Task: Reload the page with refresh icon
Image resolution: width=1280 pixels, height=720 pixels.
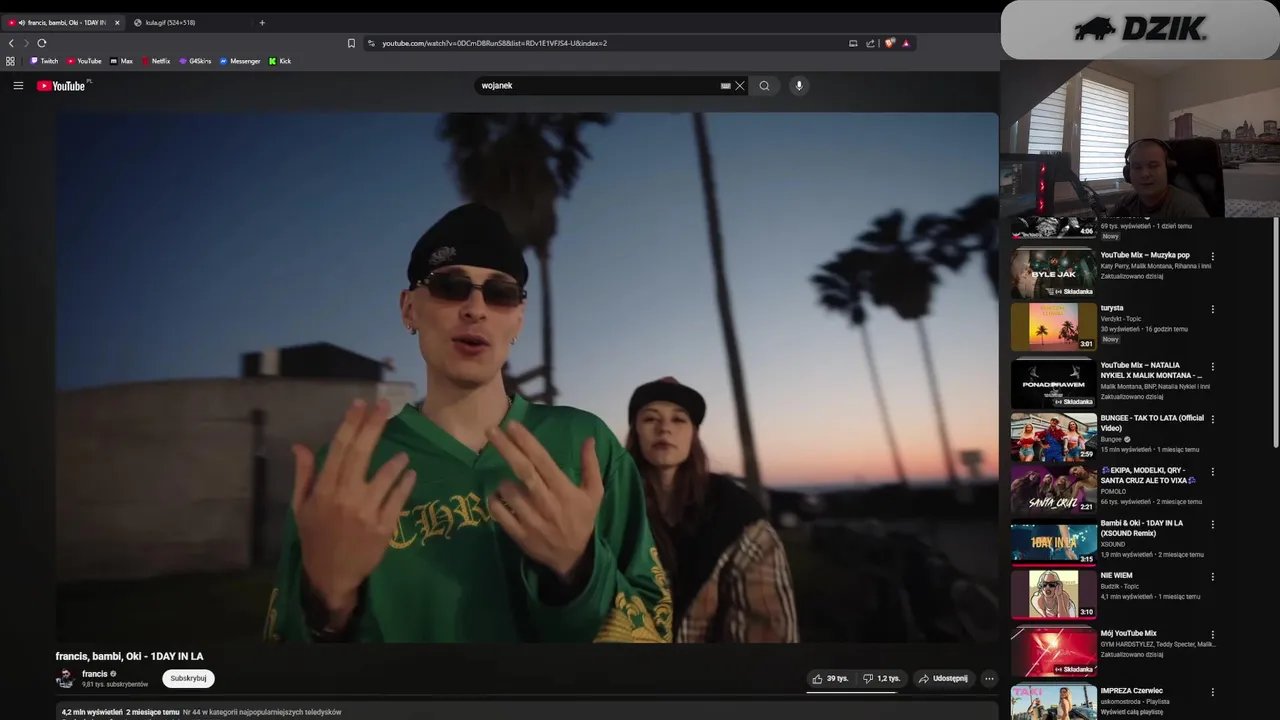Action: pos(42,43)
